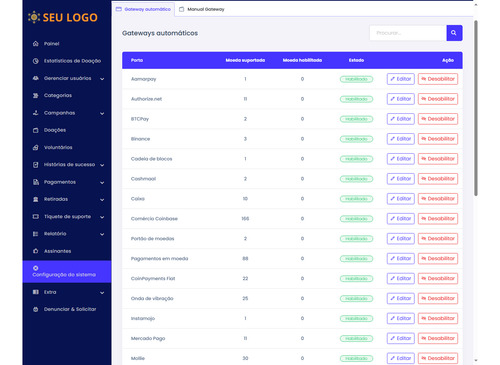Disable the CoinPayments Fiat gateway
This screenshot has height=365, width=500.
[x=438, y=278]
